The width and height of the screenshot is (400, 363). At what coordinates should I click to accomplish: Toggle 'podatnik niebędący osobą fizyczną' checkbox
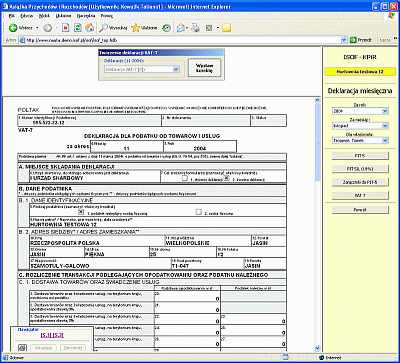click(x=81, y=212)
